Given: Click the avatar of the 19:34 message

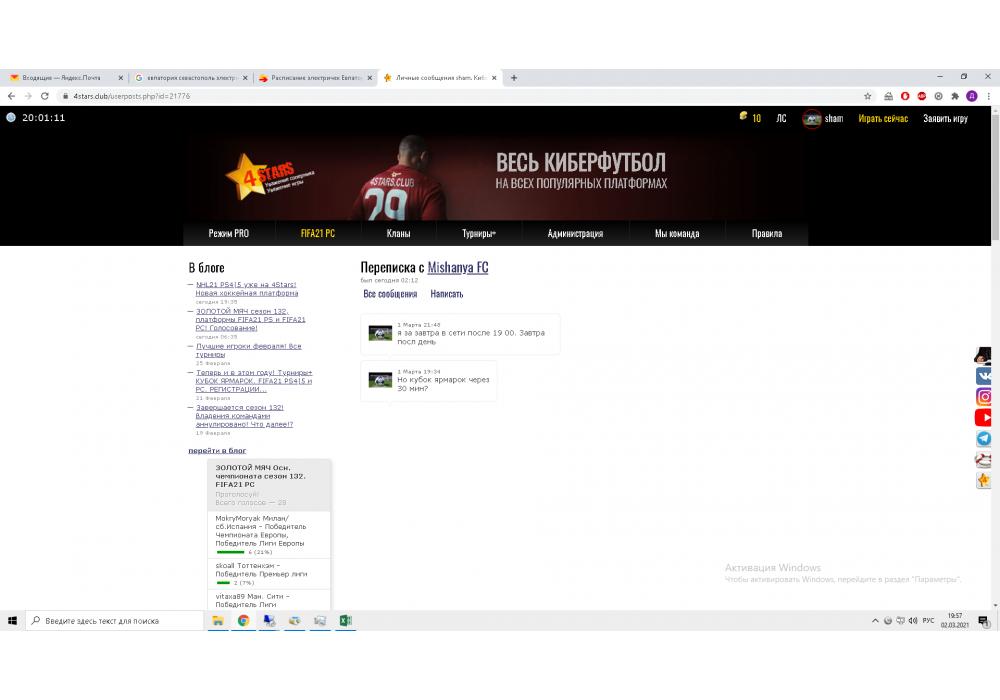Looking at the screenshot, I should pos(380,380).
